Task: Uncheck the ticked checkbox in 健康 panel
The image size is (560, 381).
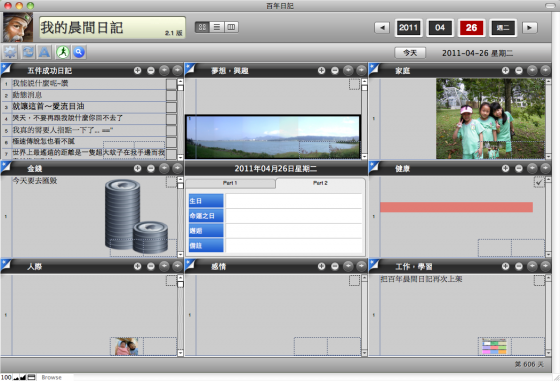Action: coord(539,182)
